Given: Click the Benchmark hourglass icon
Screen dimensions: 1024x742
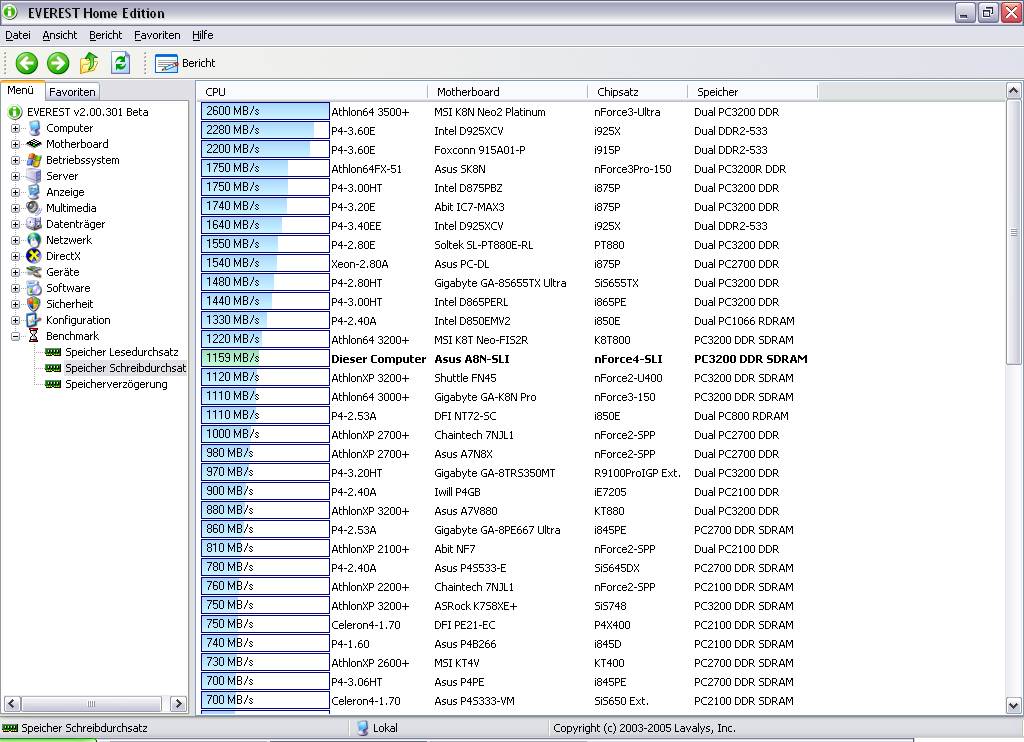Looking at the screenshot, I should [34, 336].
